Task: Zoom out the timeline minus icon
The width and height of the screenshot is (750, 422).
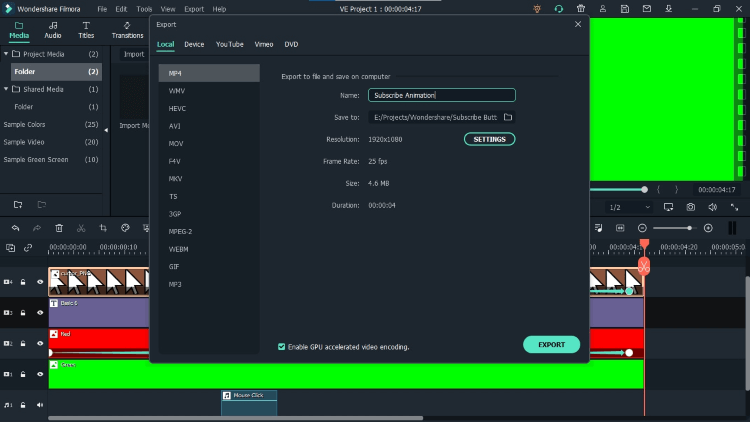Action: pyautogui.click(x=642, y=228)
